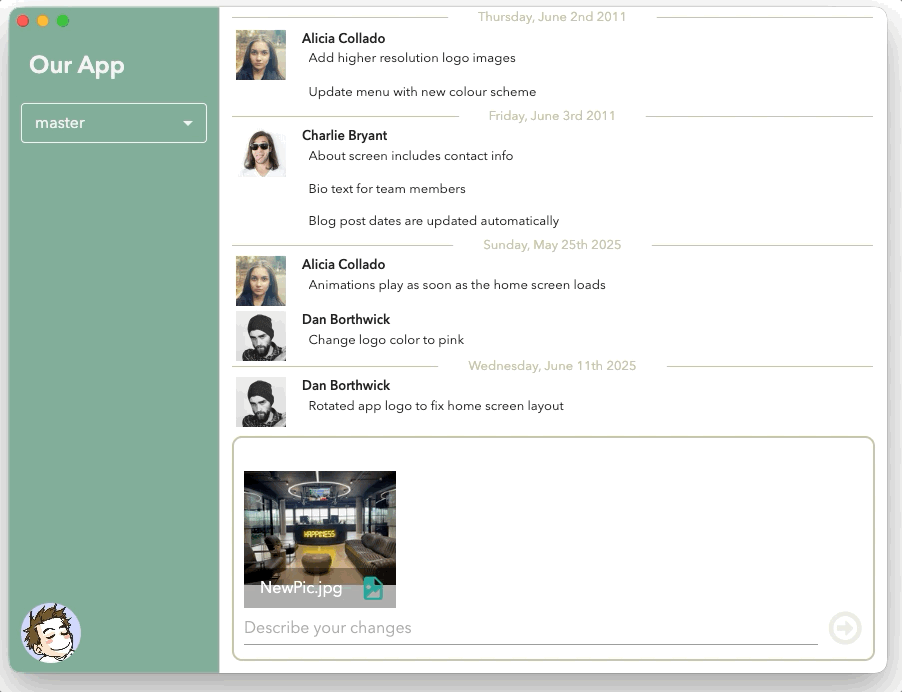Open the cartoon user profile avatar
Image resolution: width=902 pixels, height=692 pixels.
click(x=51, y=633)
